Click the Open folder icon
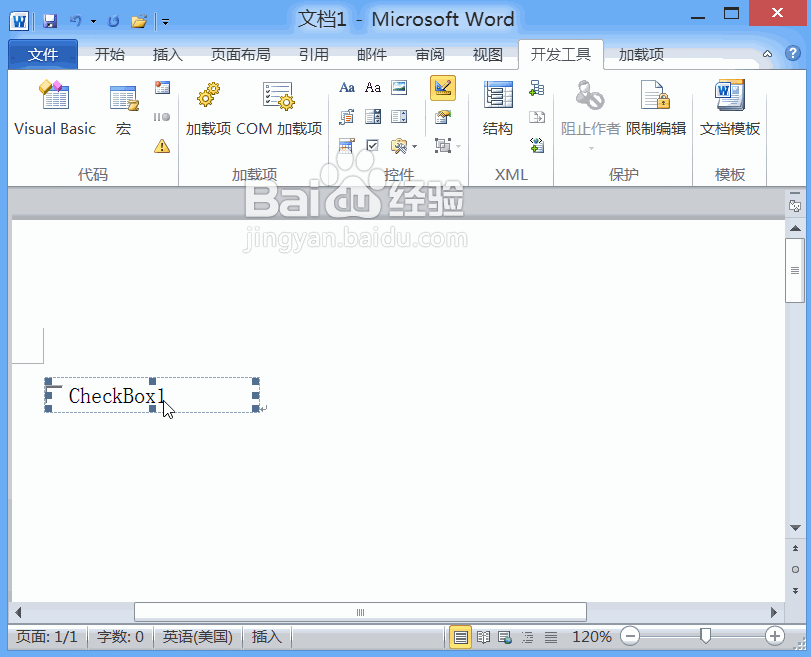The image size is (811, 657). pos(139,21)
